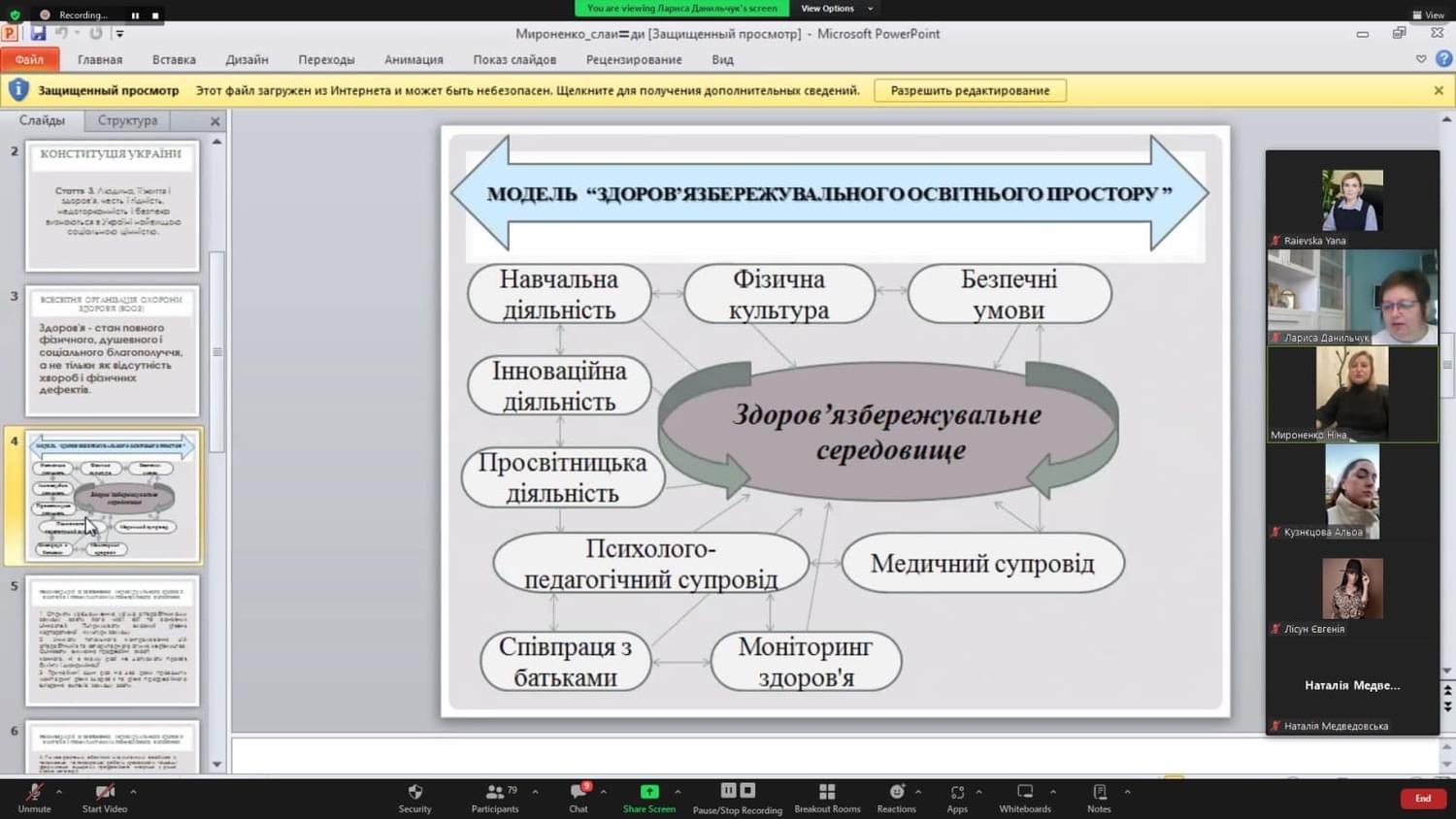
Task: Expand audio options arrow next to Unmute
Action: tap(59, 792)
